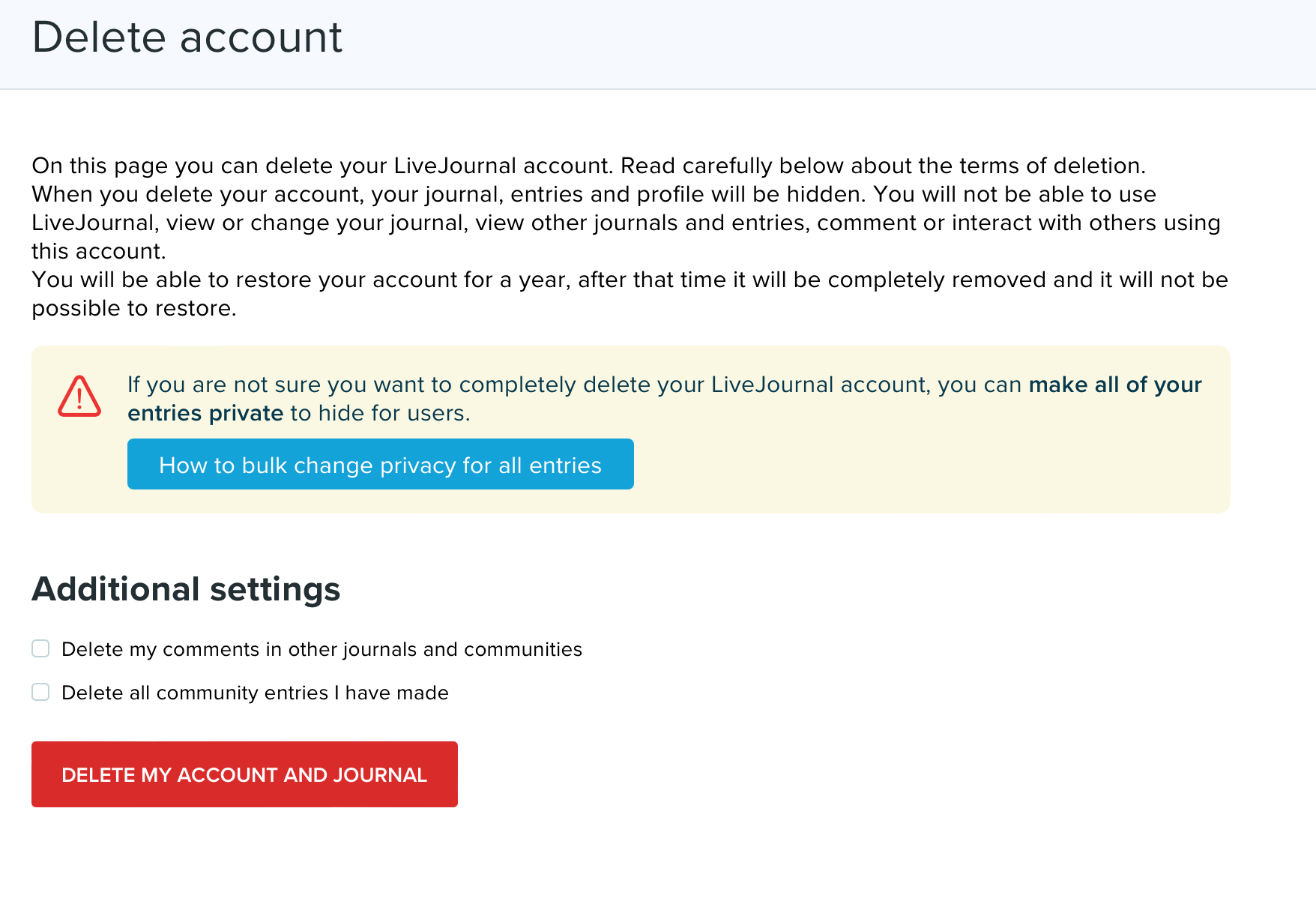Viewport: 1316px width, 919px height.
Task: Click the 'Additional settings' section header
Action: (x=185, y=589)
